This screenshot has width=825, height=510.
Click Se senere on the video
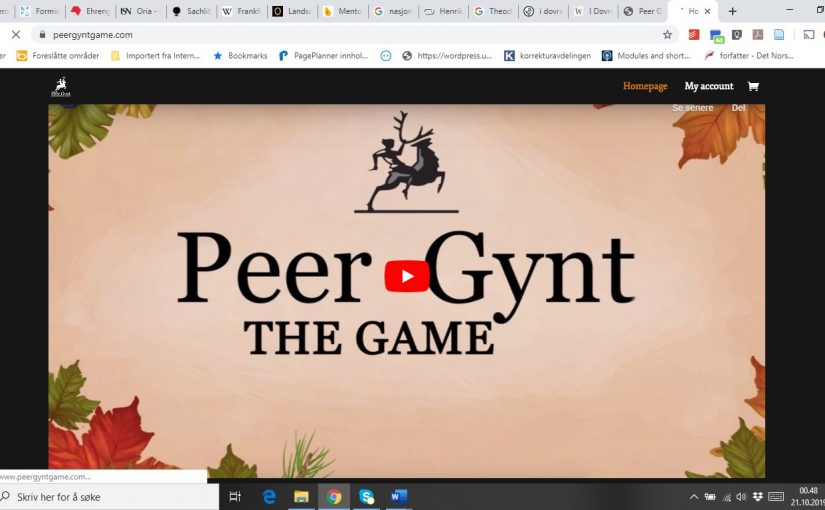click(692, 107)
